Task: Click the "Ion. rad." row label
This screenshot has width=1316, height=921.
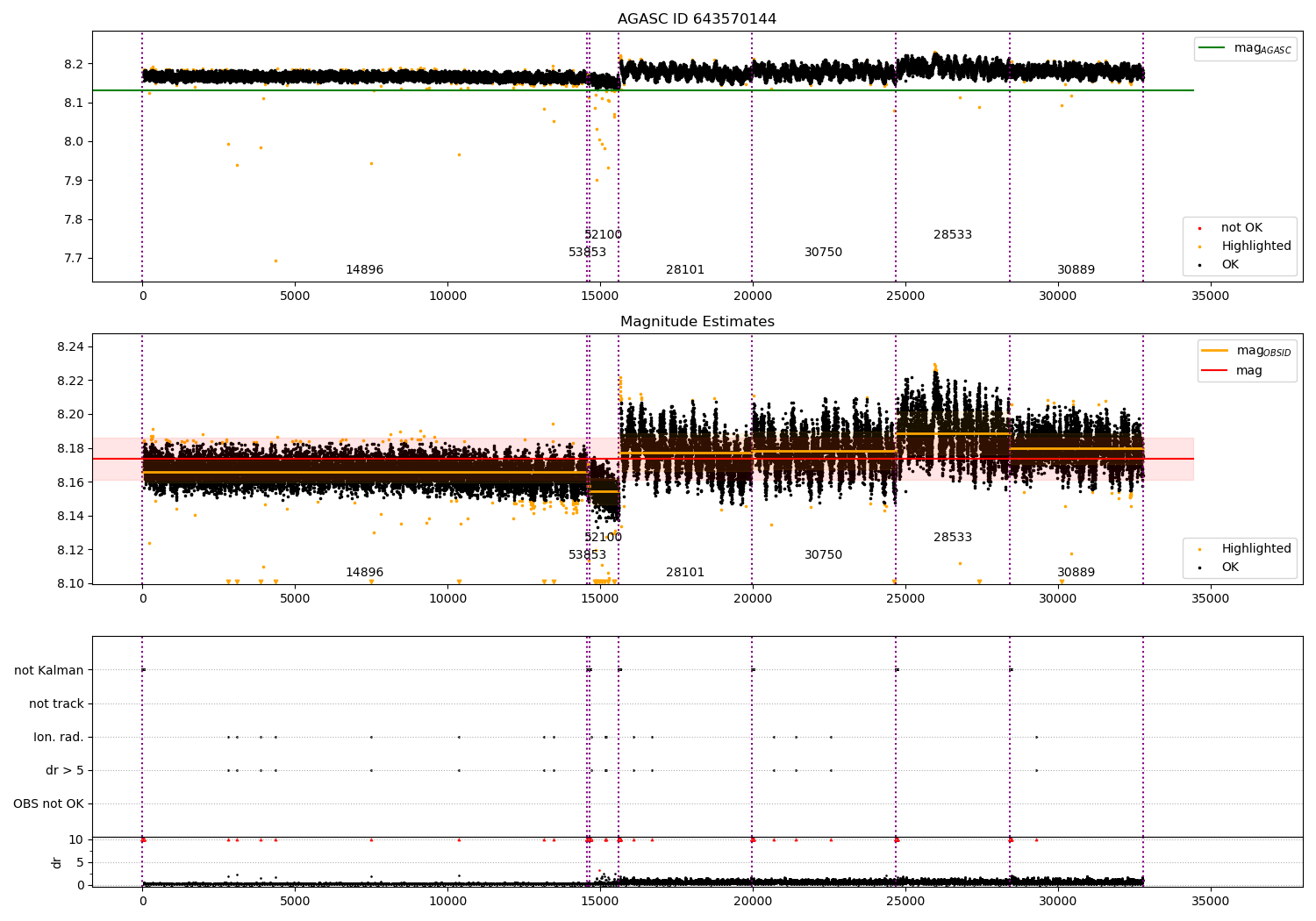Action: coord(59,737)
